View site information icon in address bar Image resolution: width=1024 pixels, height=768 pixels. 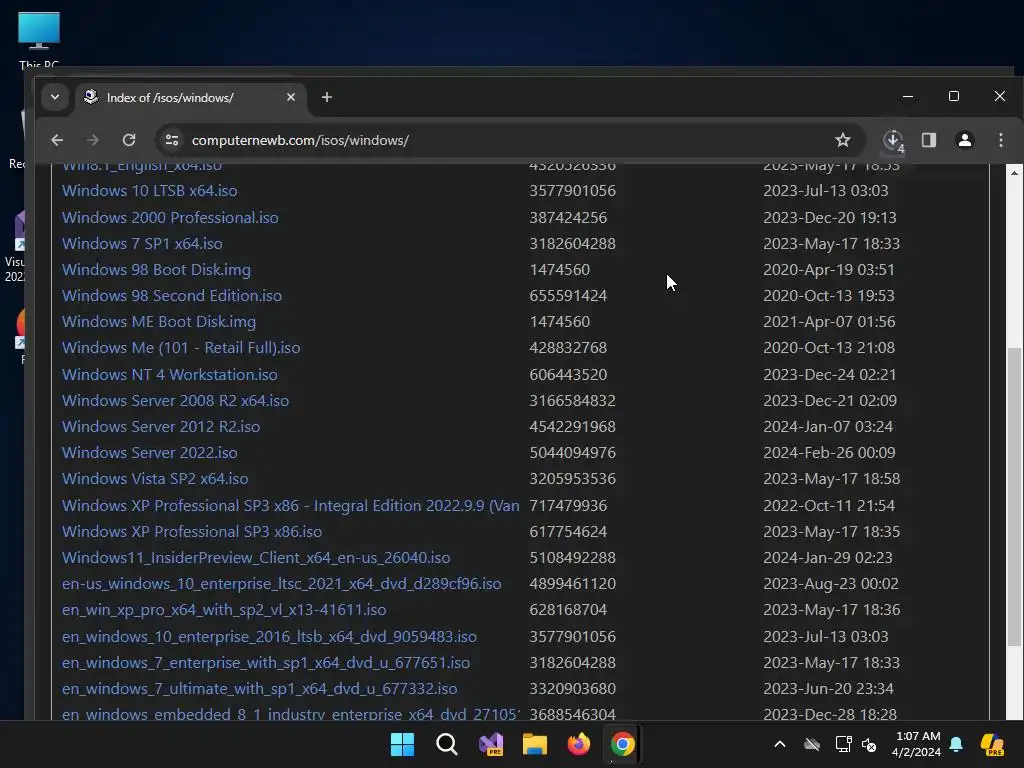[172, 140]
